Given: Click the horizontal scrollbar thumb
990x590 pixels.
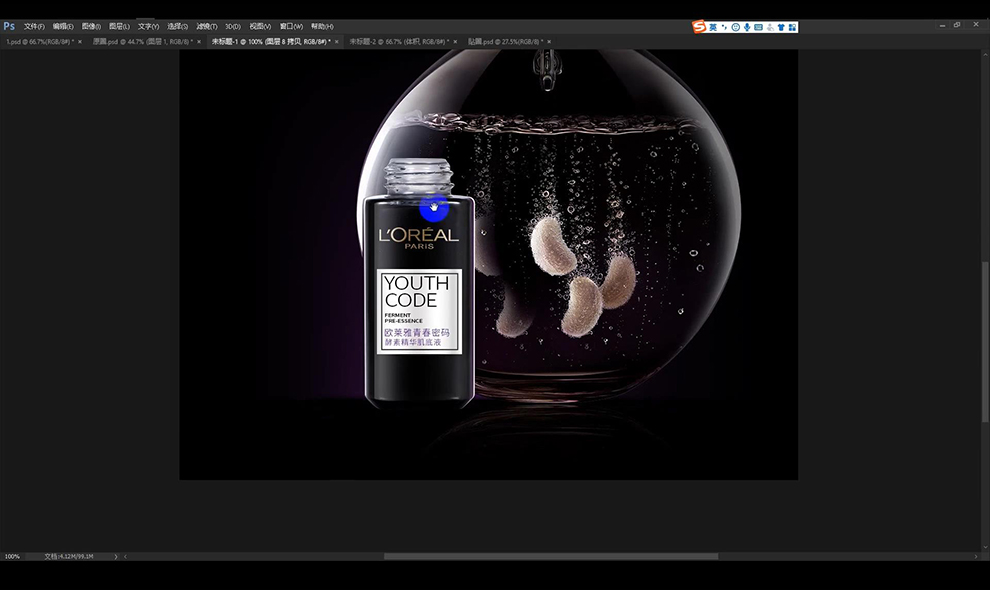Looking at the screenshot, I should coord(551,557).
